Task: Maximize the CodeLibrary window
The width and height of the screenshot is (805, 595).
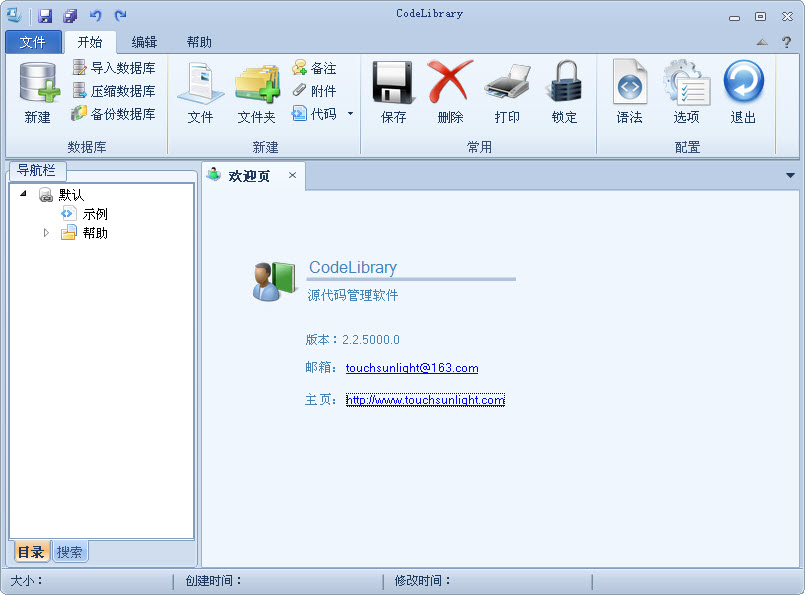Action: pyautogui.click(x=760, y=17)
